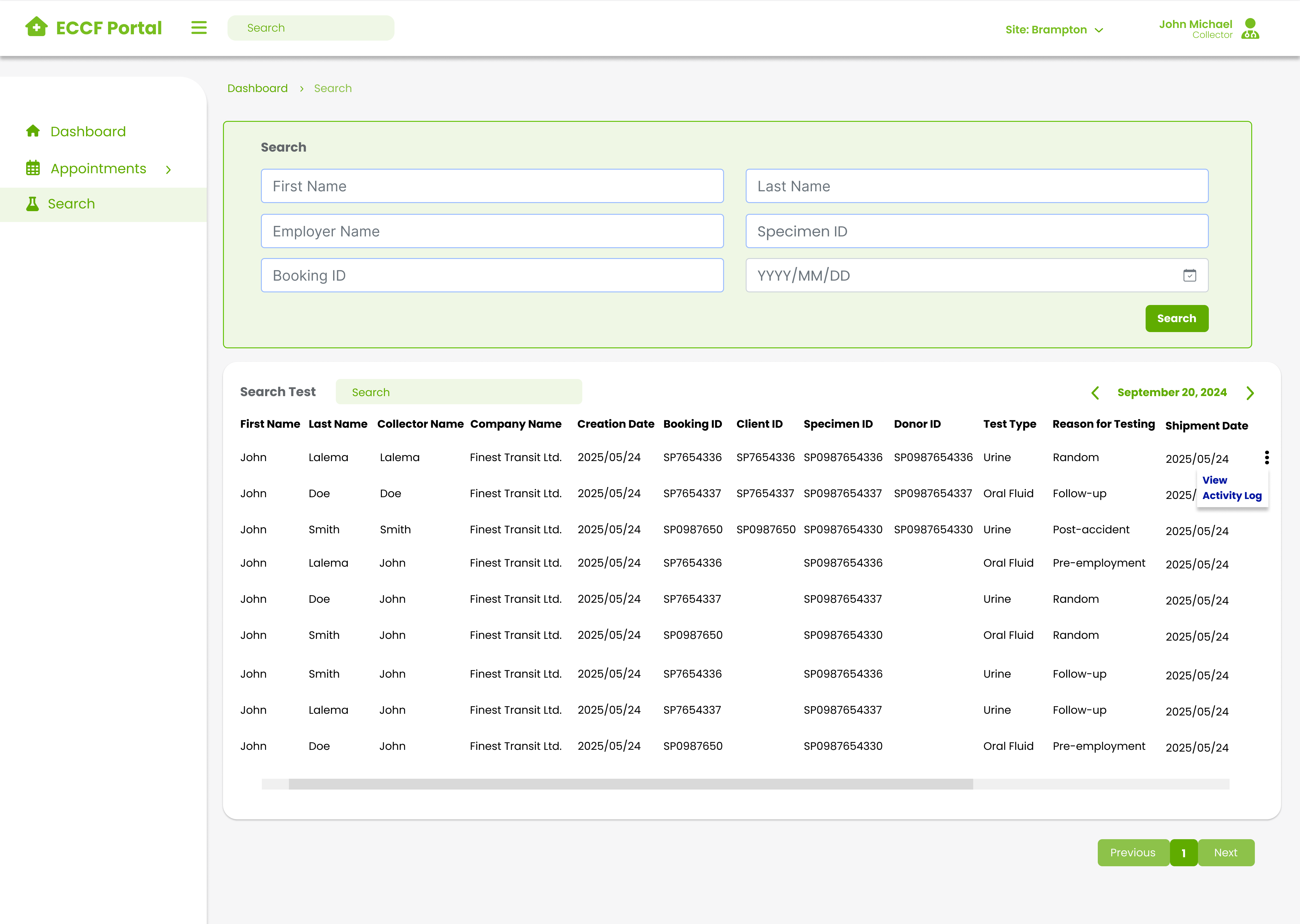This screenshot has width=1300, height=924.
Task: Click the Creation Date column header
Action: pyautogui.click(x=616, y=424)
